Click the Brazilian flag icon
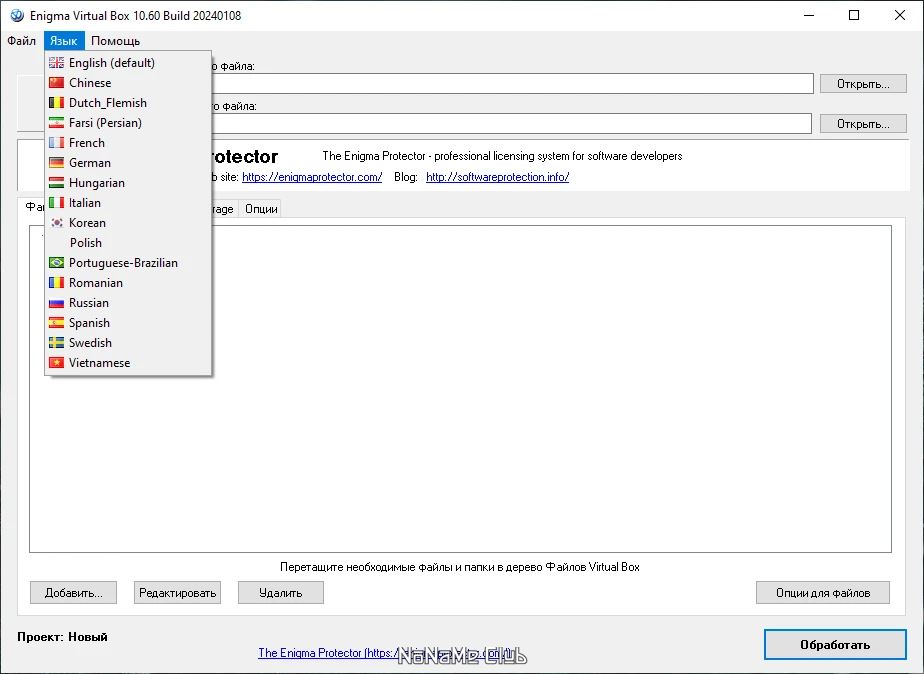924x674 pixels. (x=57, y=263)
